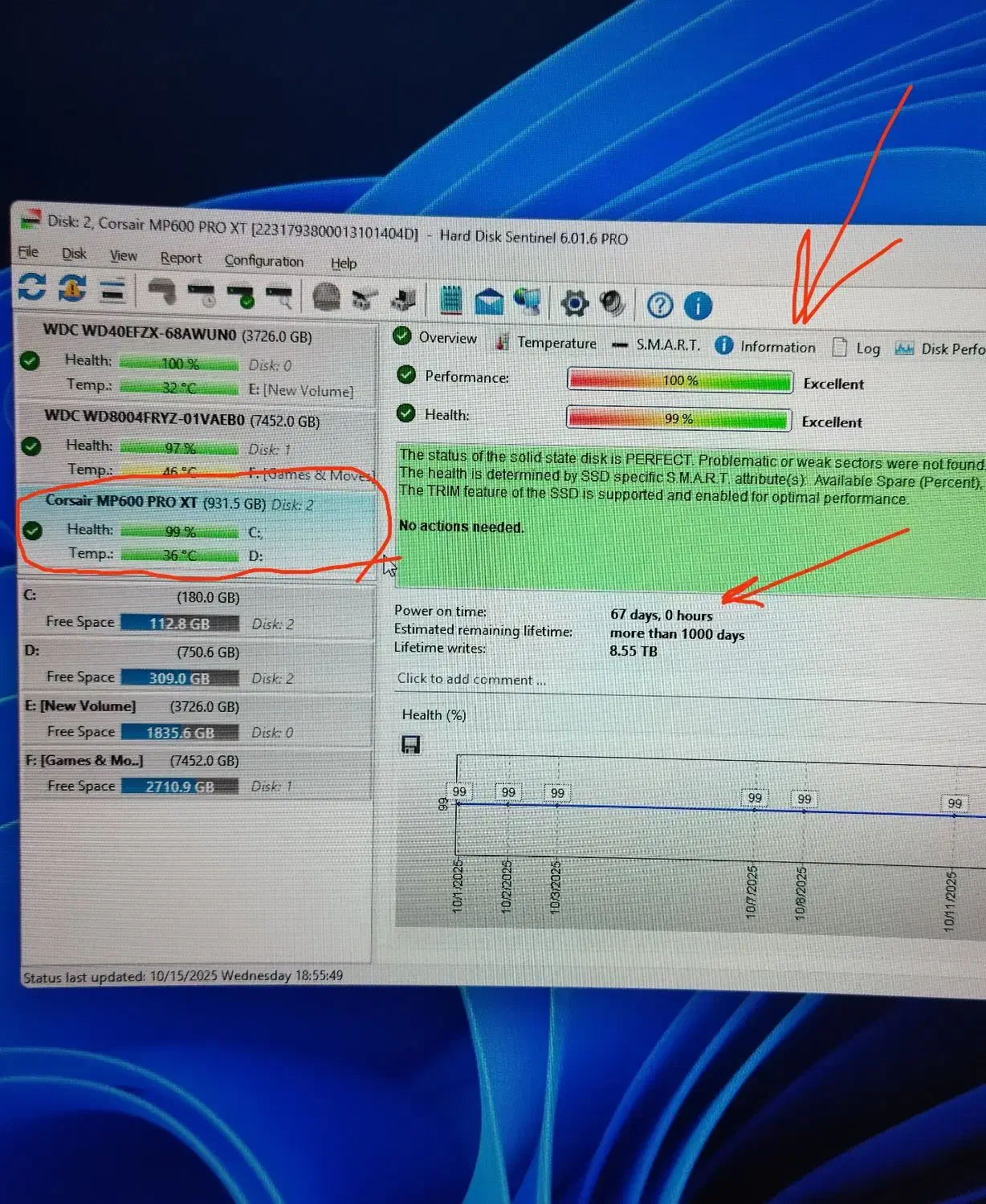Select the F: Games & Mo.. volume
986x1204 pixels.
click(84, 760)
